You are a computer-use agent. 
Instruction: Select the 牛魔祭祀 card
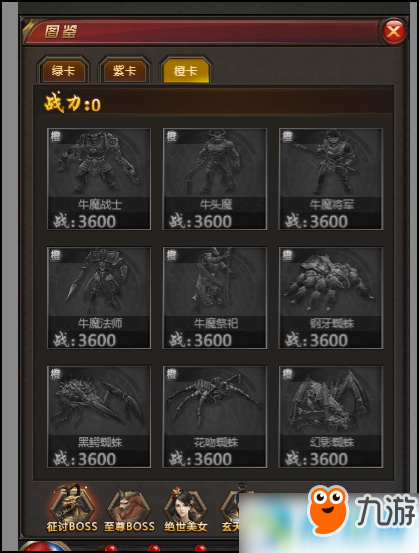click(215, 298)
